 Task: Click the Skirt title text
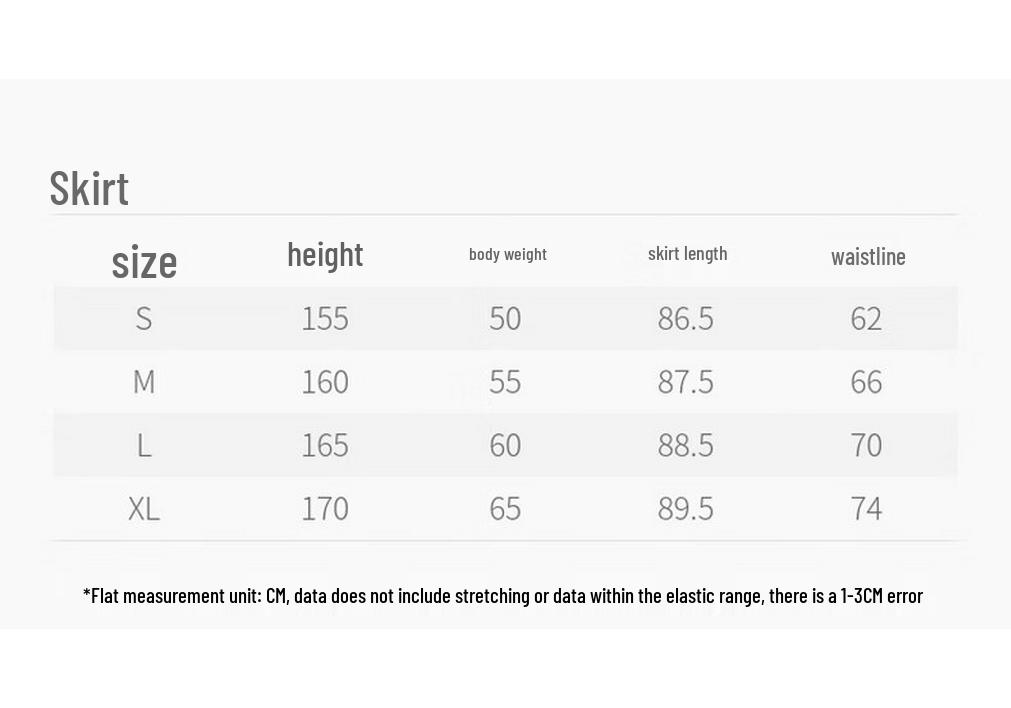click(x=89, y=188)
